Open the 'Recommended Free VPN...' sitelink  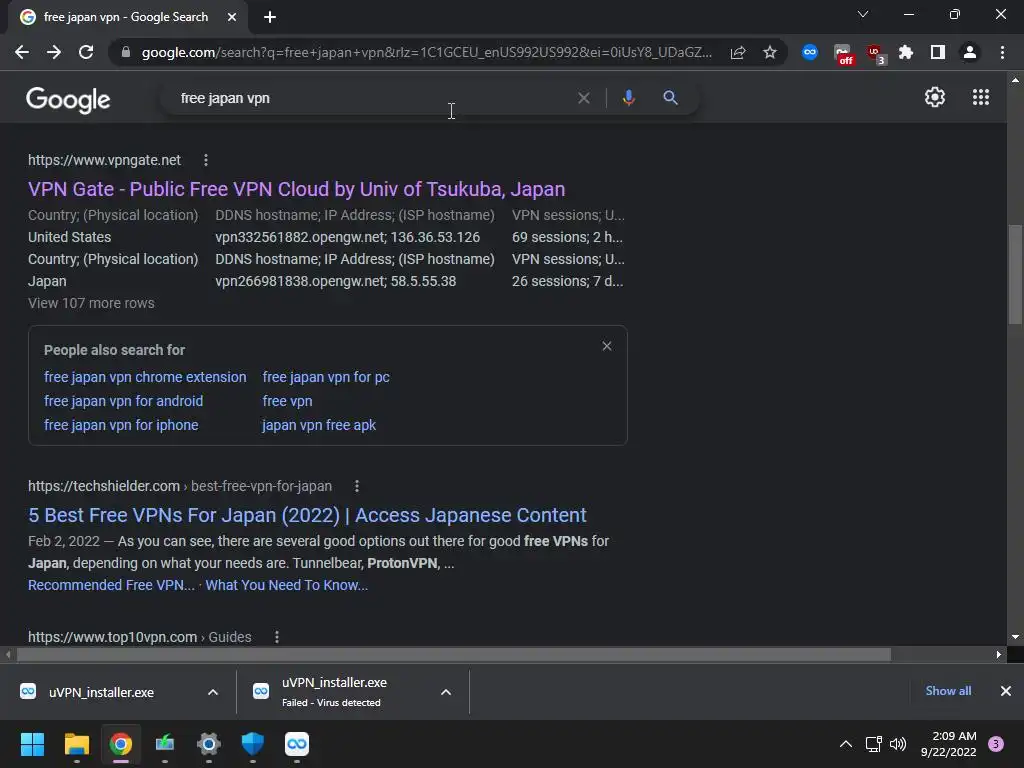point(111,585)
